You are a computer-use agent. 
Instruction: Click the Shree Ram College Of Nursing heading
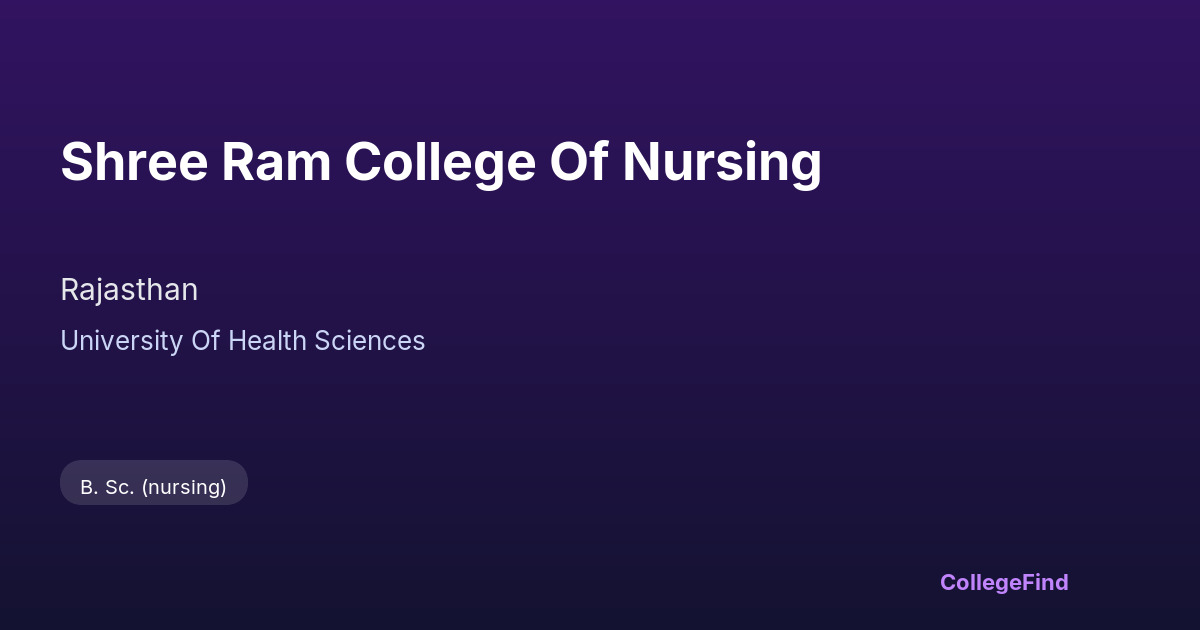tap(440, 162)
